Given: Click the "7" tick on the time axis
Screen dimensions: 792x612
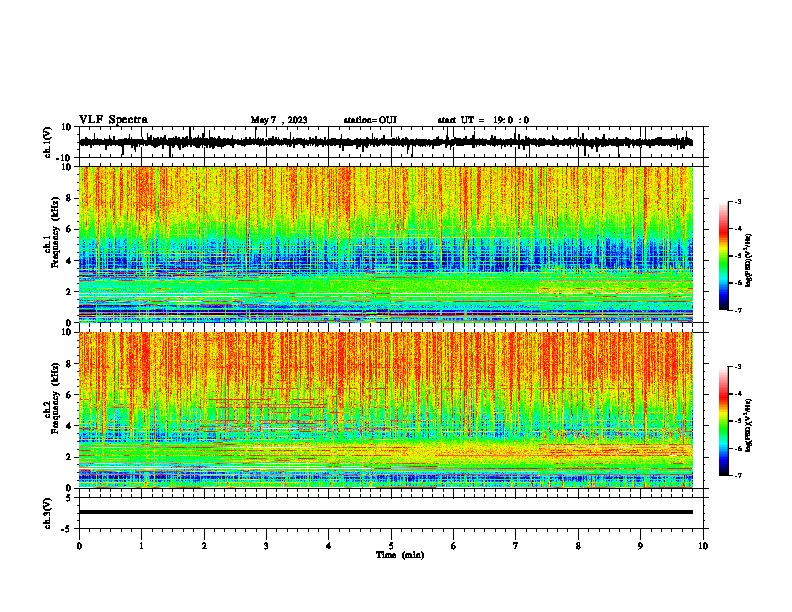Looking at the screenshot, I should pos(516,546).
